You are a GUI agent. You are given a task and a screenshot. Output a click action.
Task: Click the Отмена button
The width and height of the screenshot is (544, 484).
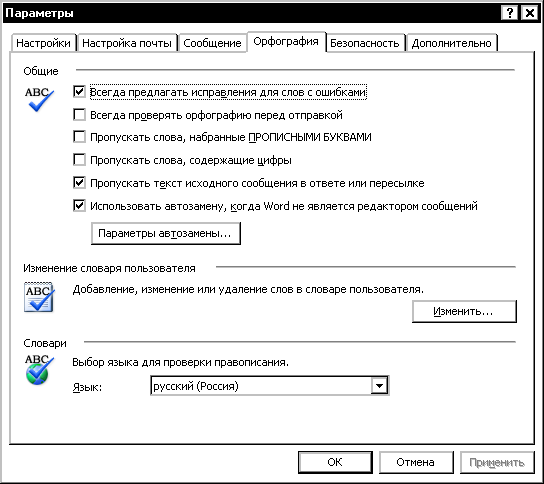[x=416, y=462]
